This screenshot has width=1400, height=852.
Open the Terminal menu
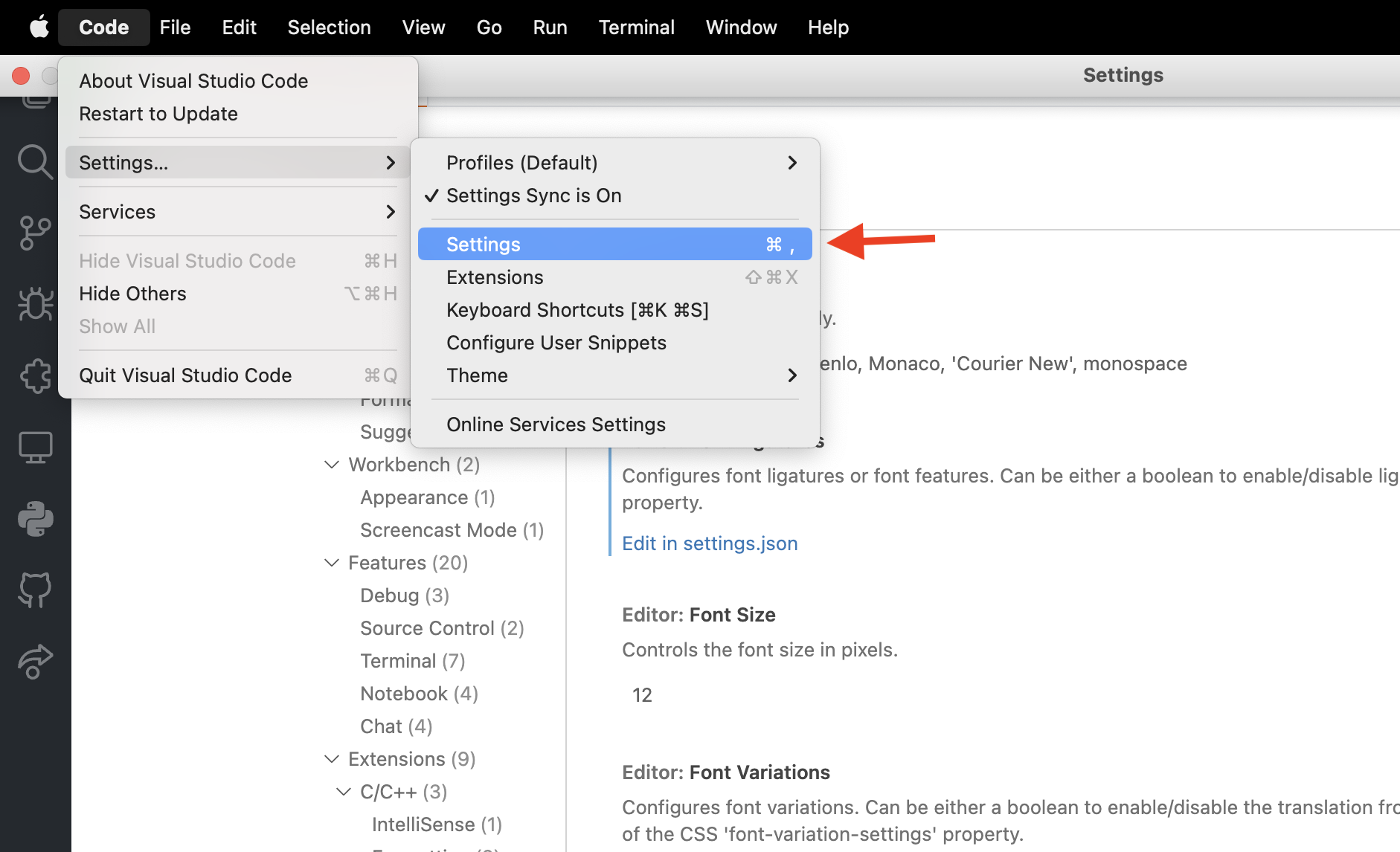[636, 28]
